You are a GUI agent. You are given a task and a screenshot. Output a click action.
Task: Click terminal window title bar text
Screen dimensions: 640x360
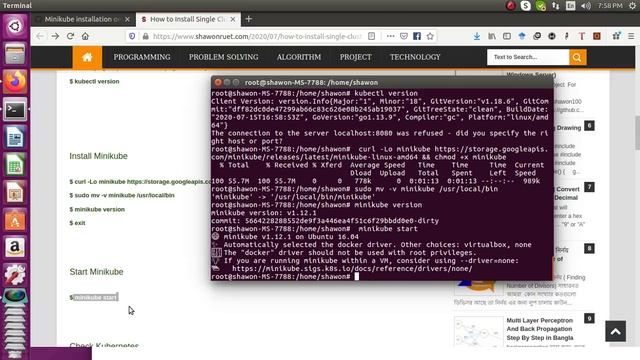tap(311, 82)
